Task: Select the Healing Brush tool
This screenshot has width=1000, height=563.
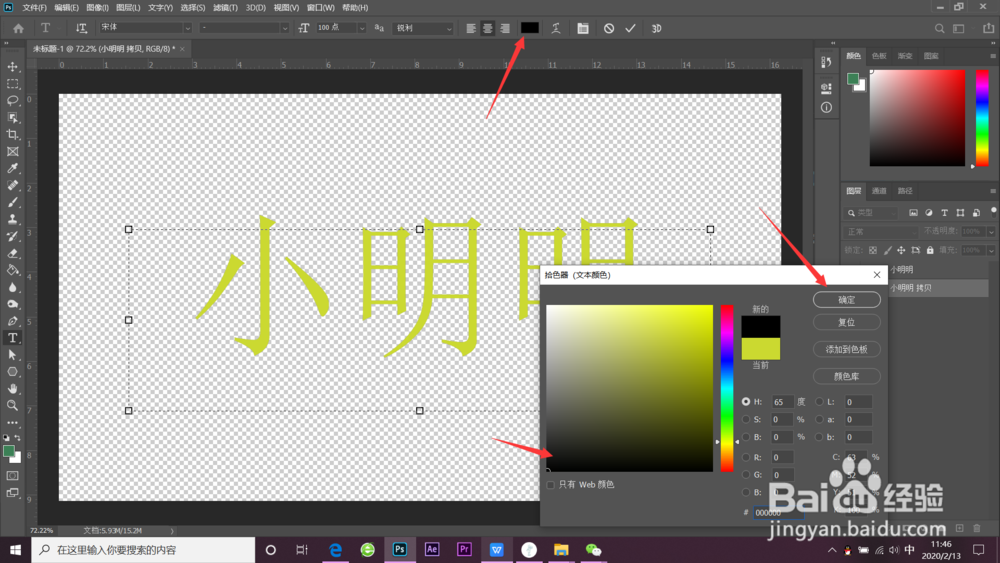Action: 12,186
